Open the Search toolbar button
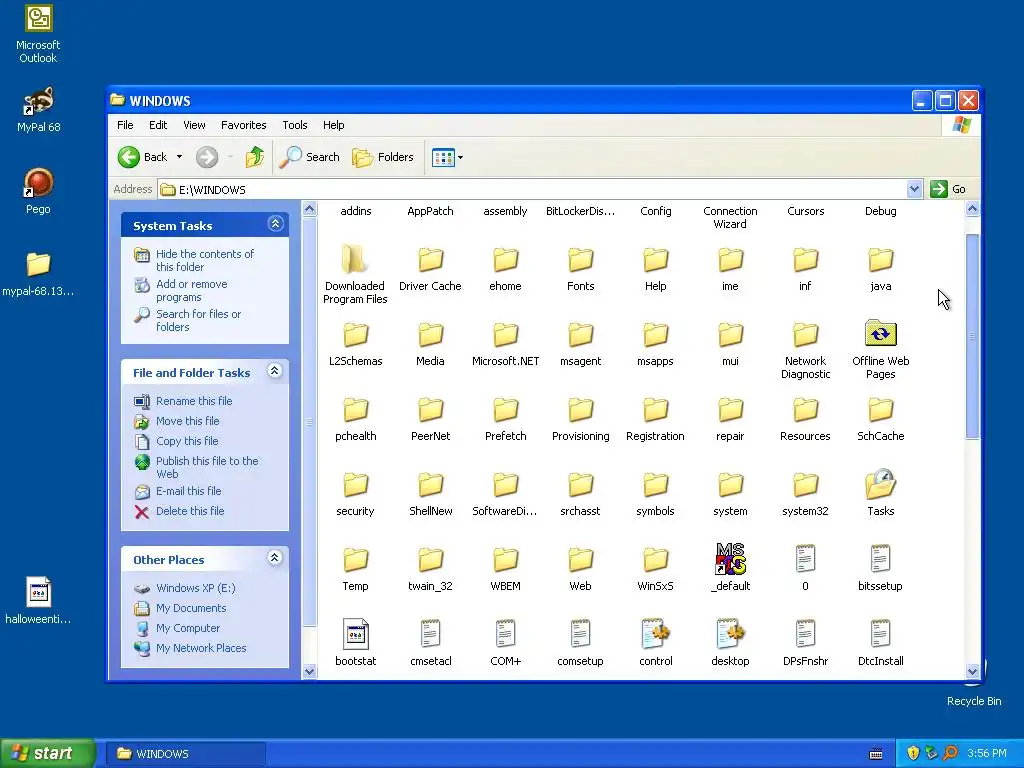This screenshot has height=768, width=1024. pos(310,157)
